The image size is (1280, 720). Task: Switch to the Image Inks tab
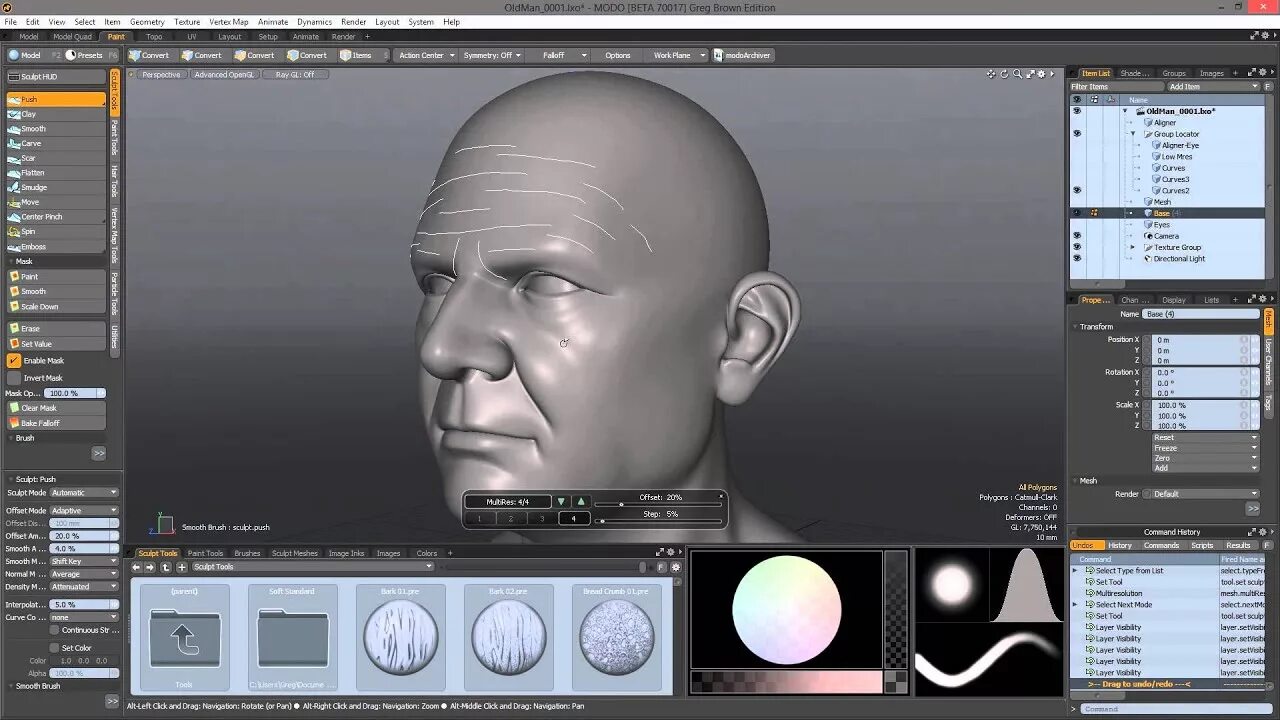(346, 553)
